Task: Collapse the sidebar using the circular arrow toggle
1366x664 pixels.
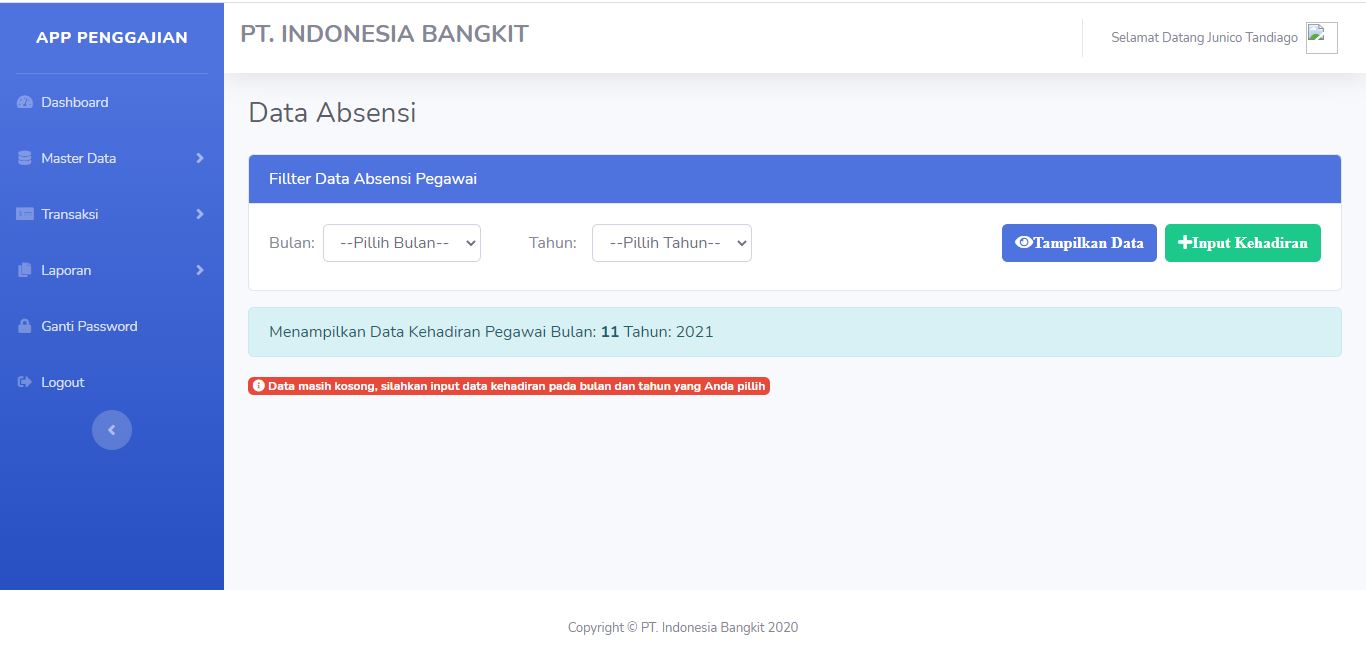Action: pyautogui.click(x=112, y=429)
